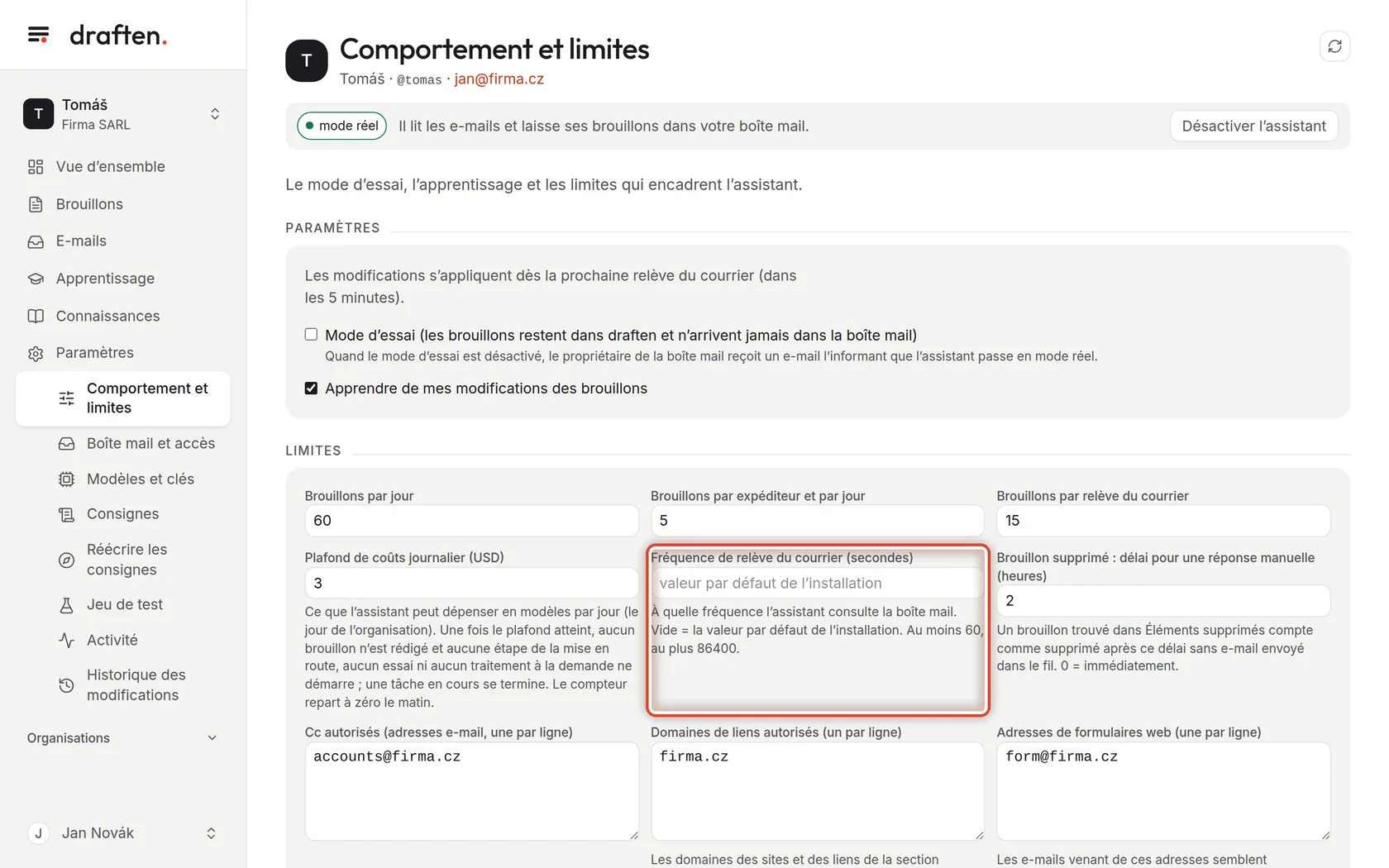This screenshot has width=1389, height=868.
Task: Open Vue d'ensemble dashboard icon
Action: 36,167
